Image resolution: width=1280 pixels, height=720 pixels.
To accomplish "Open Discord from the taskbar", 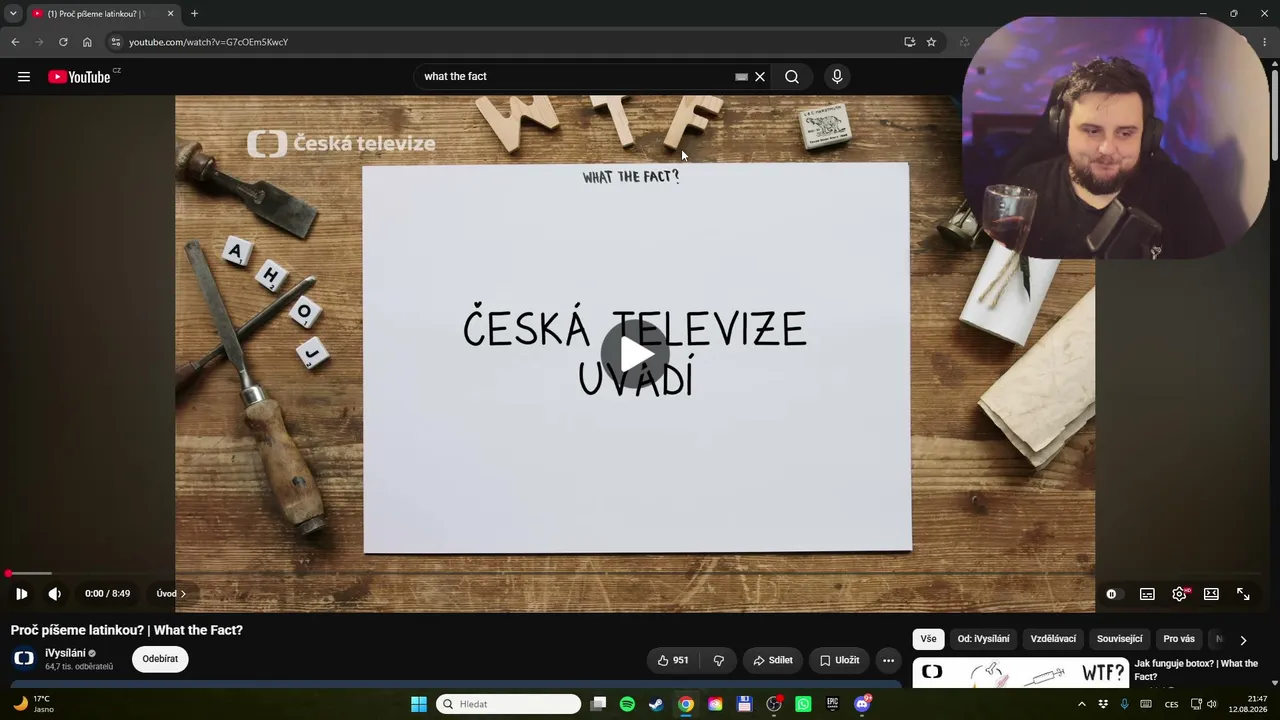I will tap(862, 704).
